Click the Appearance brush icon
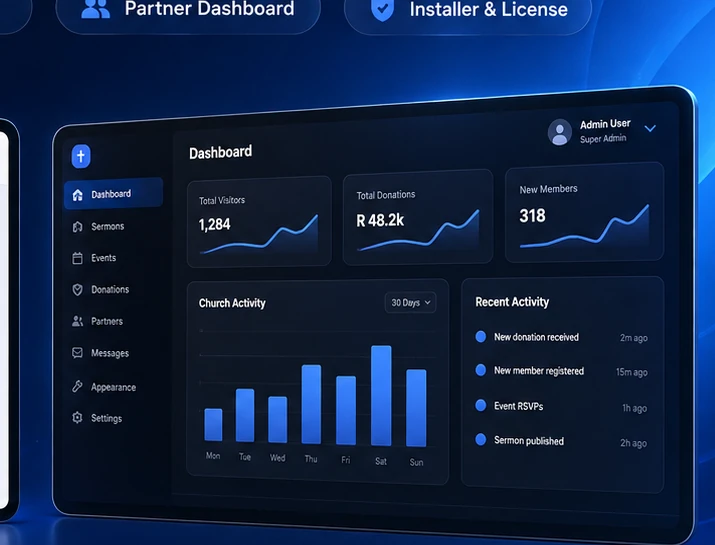The image size is (715, 545). point(77,386)
